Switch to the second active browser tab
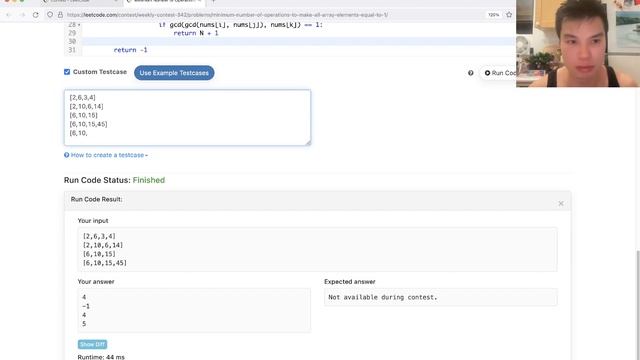The height and width of the screenshot is (360, 640). [164, 2]
